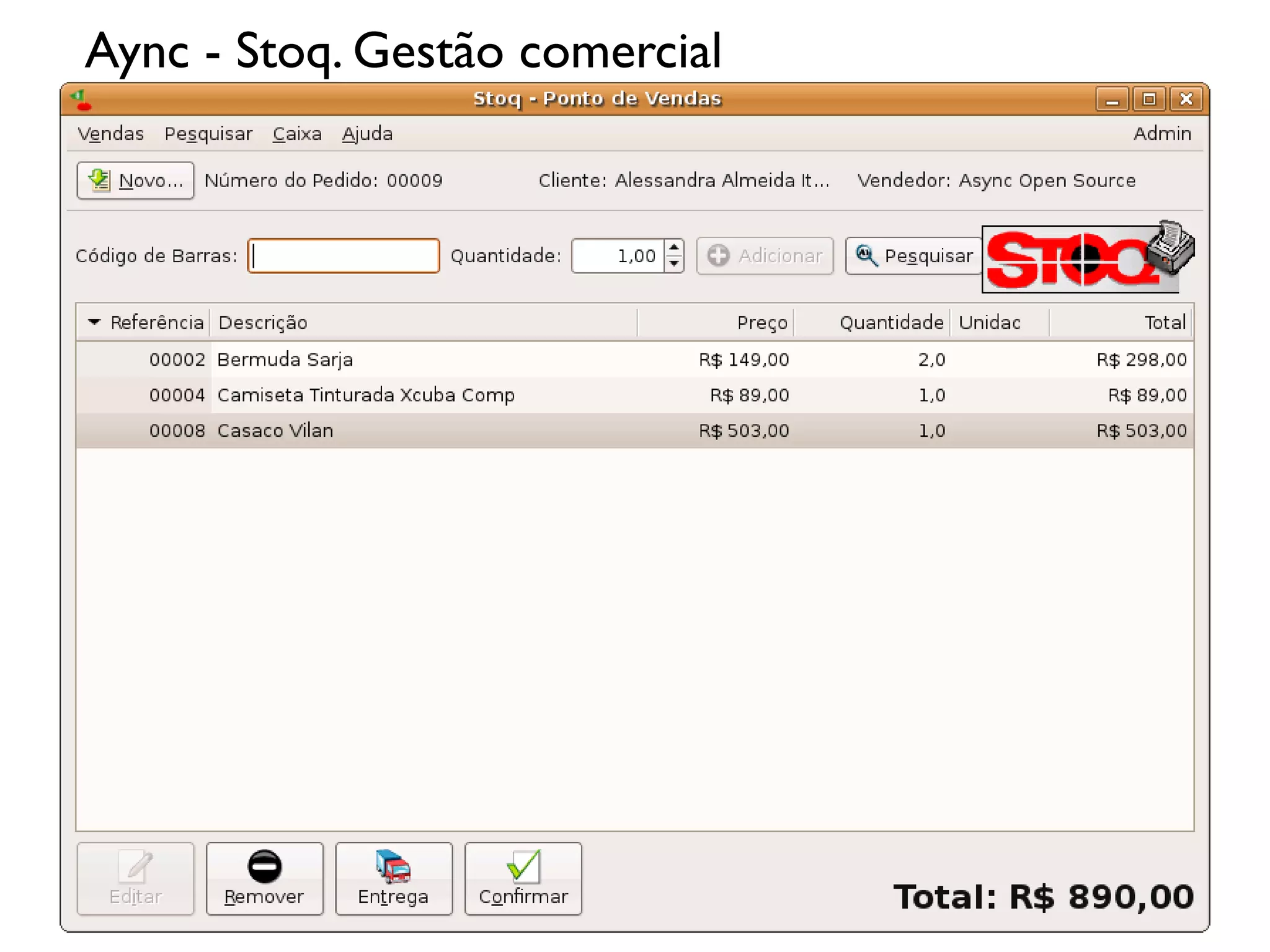Open the Vendas menu

(x=110, y=134)
